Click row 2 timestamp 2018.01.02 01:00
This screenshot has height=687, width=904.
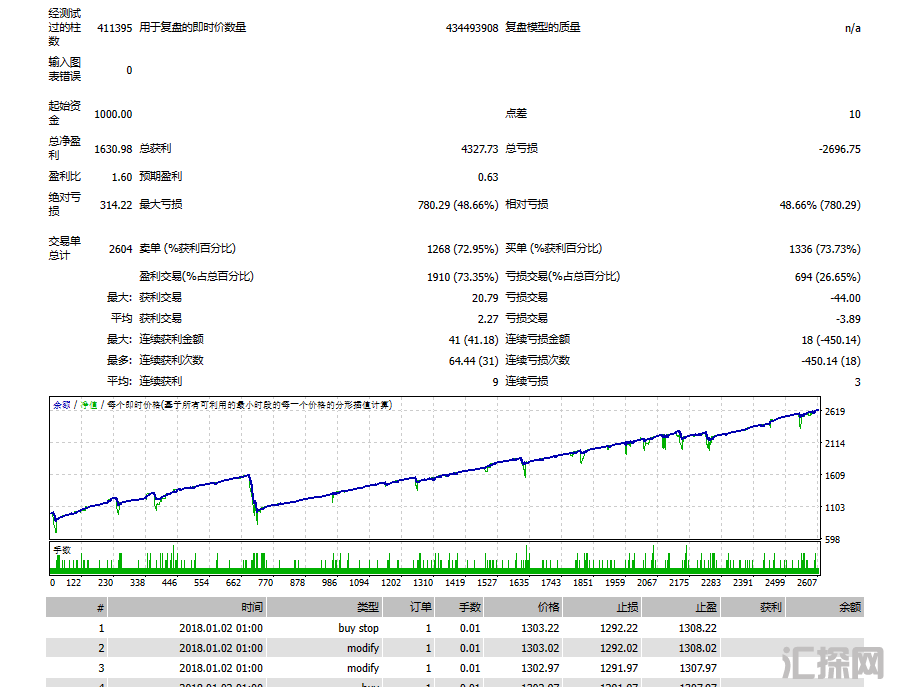click(221, 648)
